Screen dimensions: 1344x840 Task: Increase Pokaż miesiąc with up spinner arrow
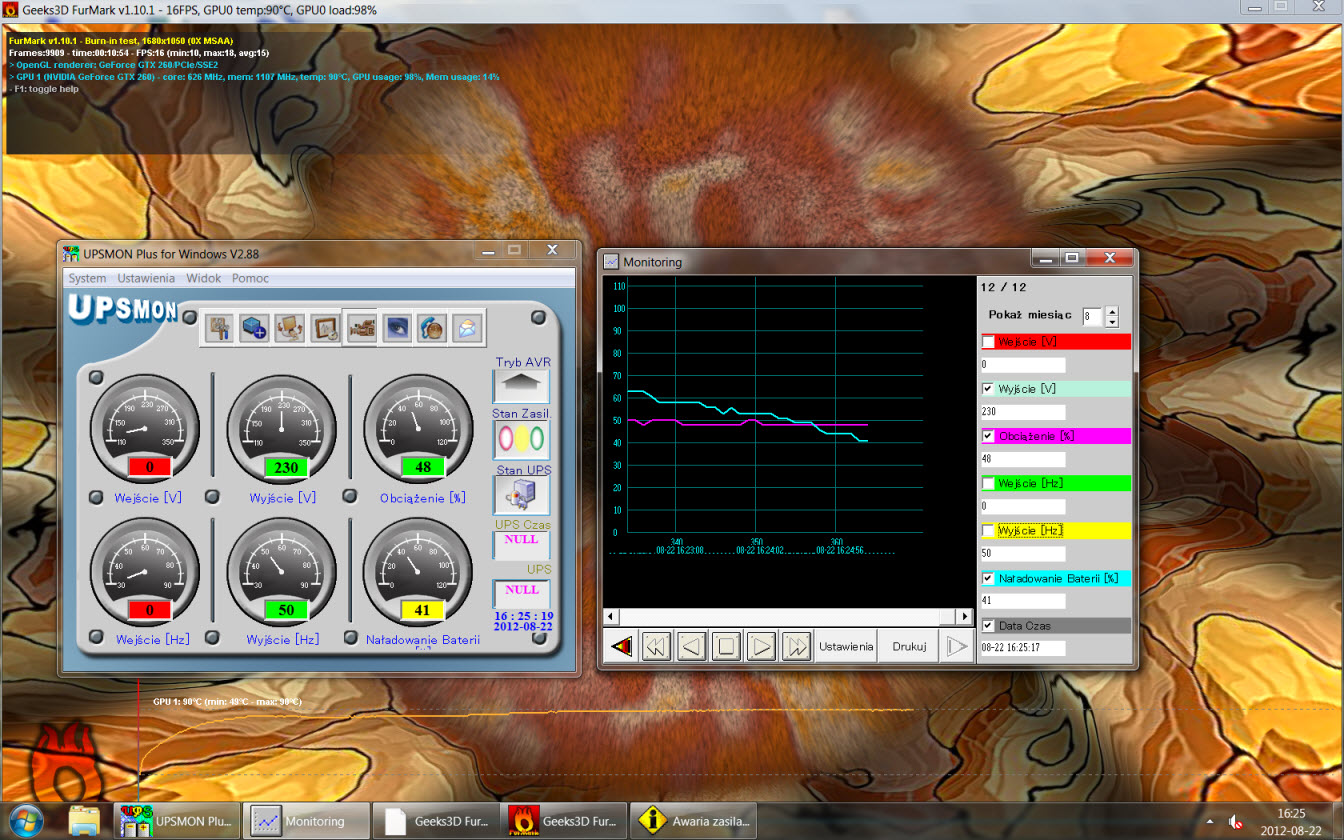(x=1111, y=311)
